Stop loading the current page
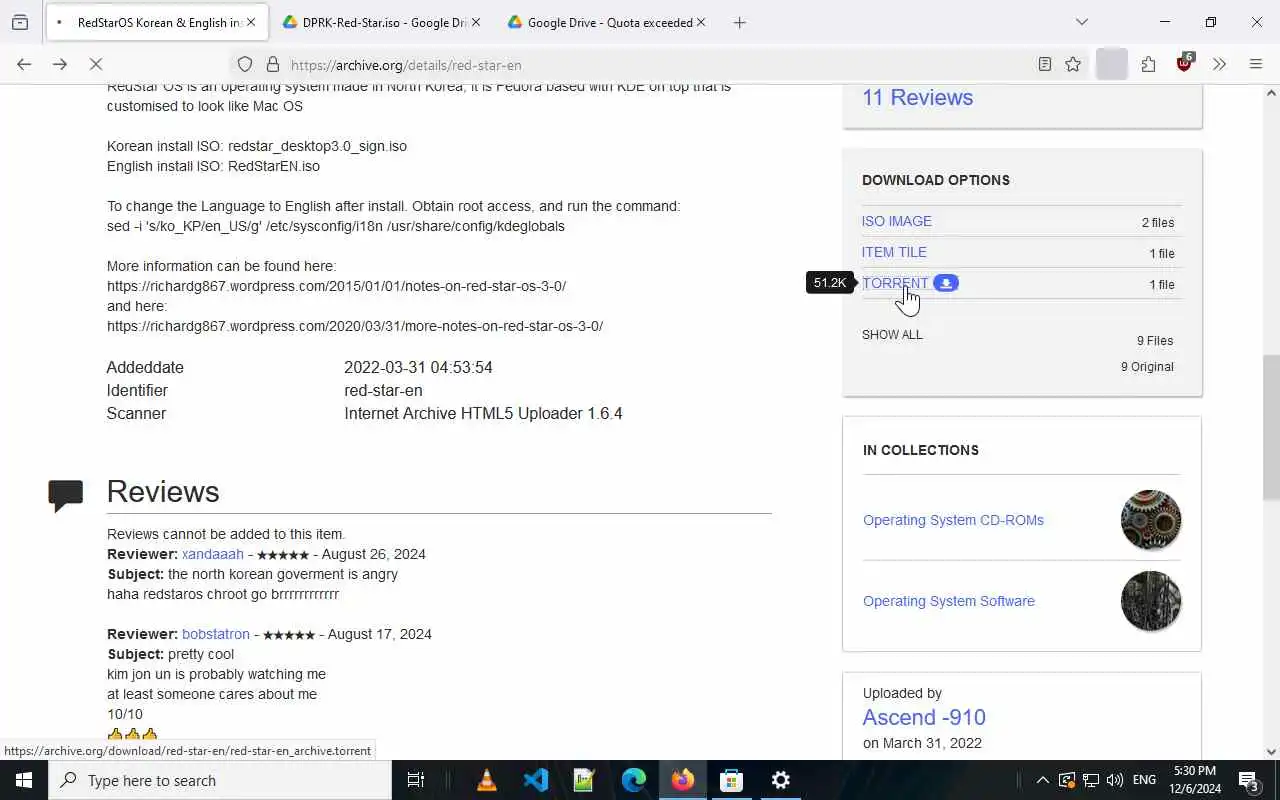1280x800 pixels. click(x=96, y=65)
